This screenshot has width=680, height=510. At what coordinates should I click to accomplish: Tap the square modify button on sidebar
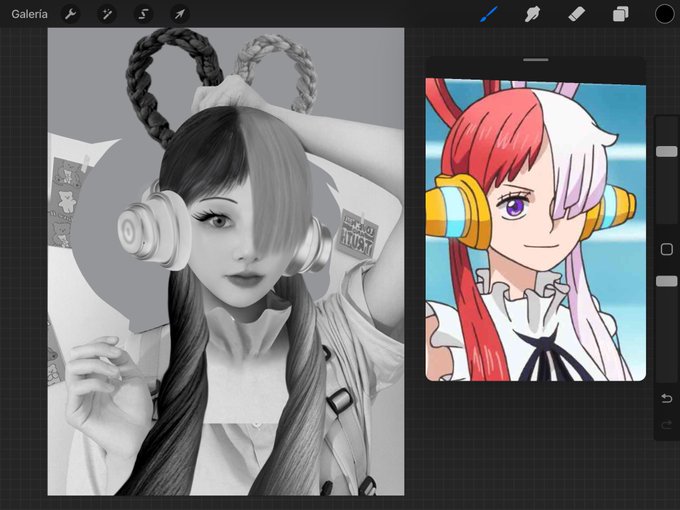667,249
